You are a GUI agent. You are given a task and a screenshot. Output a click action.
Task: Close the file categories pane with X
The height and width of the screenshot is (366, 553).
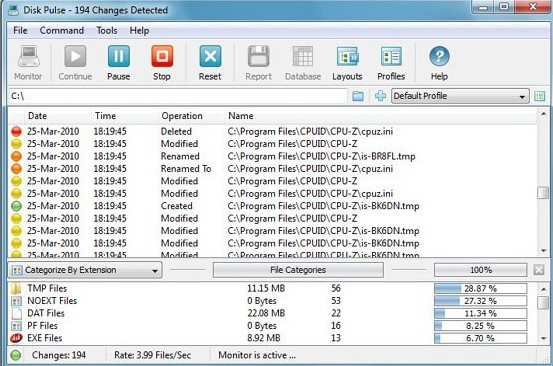pos(539,270)
